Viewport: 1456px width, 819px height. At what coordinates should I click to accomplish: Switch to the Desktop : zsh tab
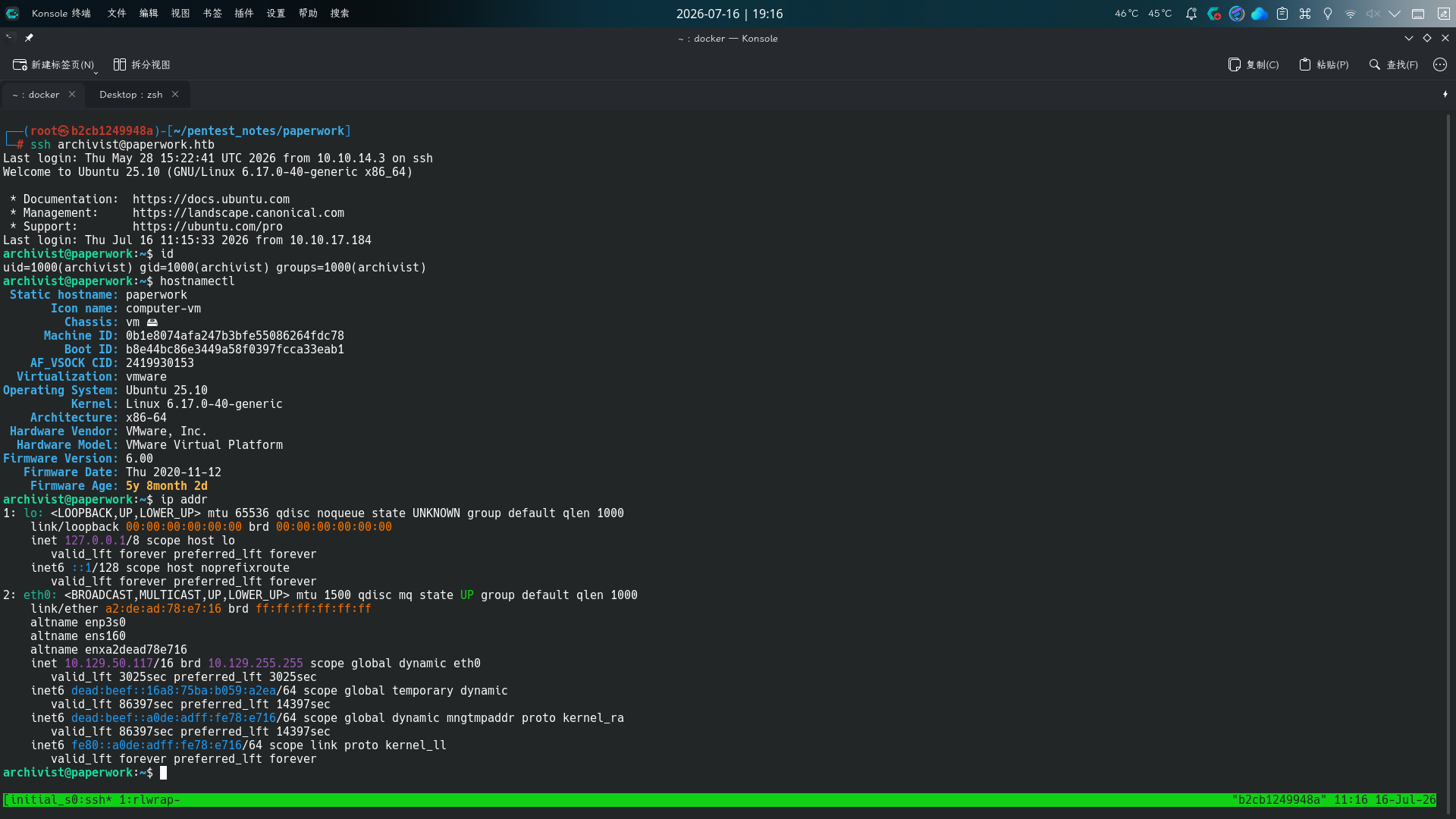130,94
